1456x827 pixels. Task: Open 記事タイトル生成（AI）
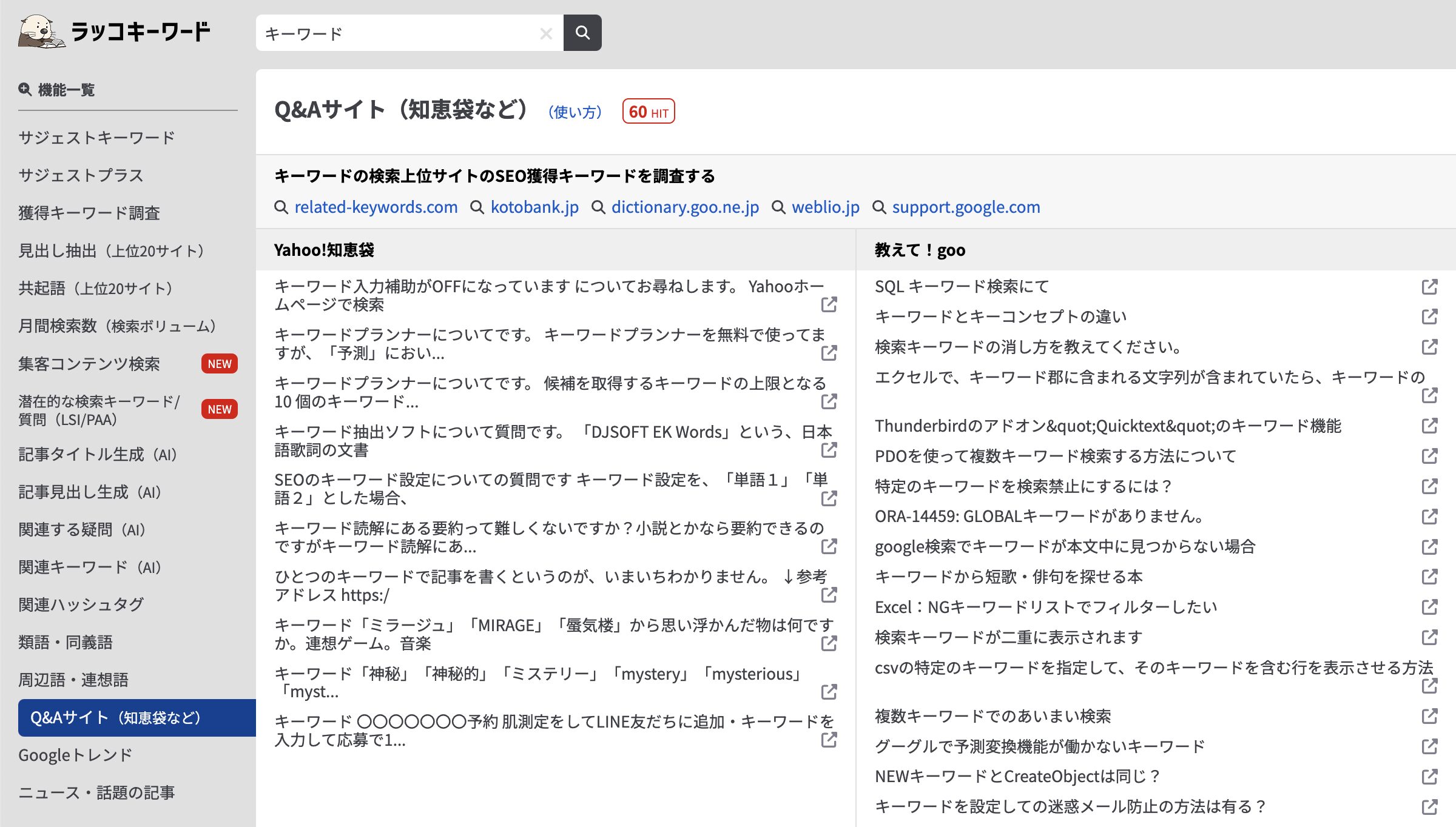click(x=99, y=454)
